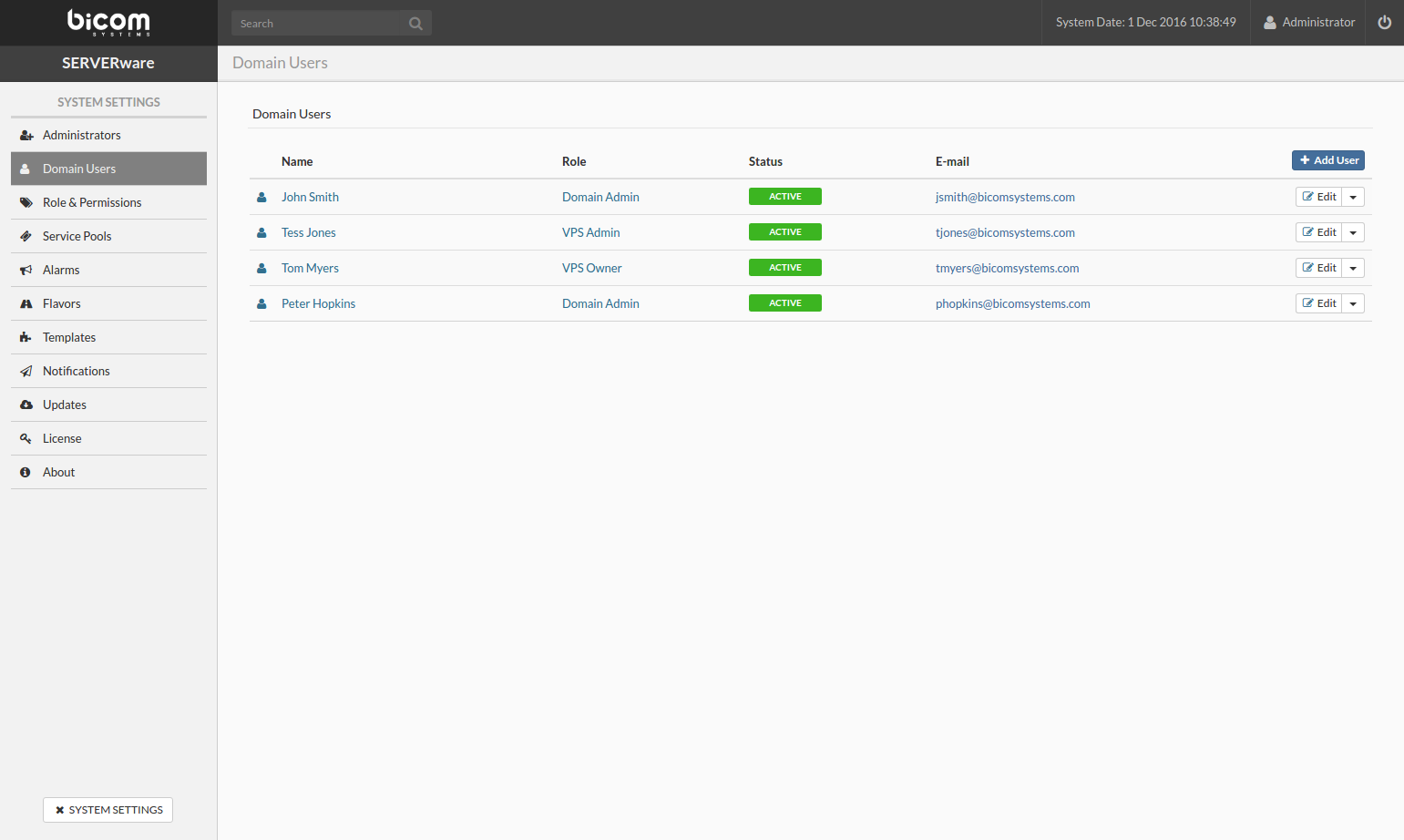Screen dimensions: 1404x840
Task: Click the power/logout icon at top right
Action: 1384,23
